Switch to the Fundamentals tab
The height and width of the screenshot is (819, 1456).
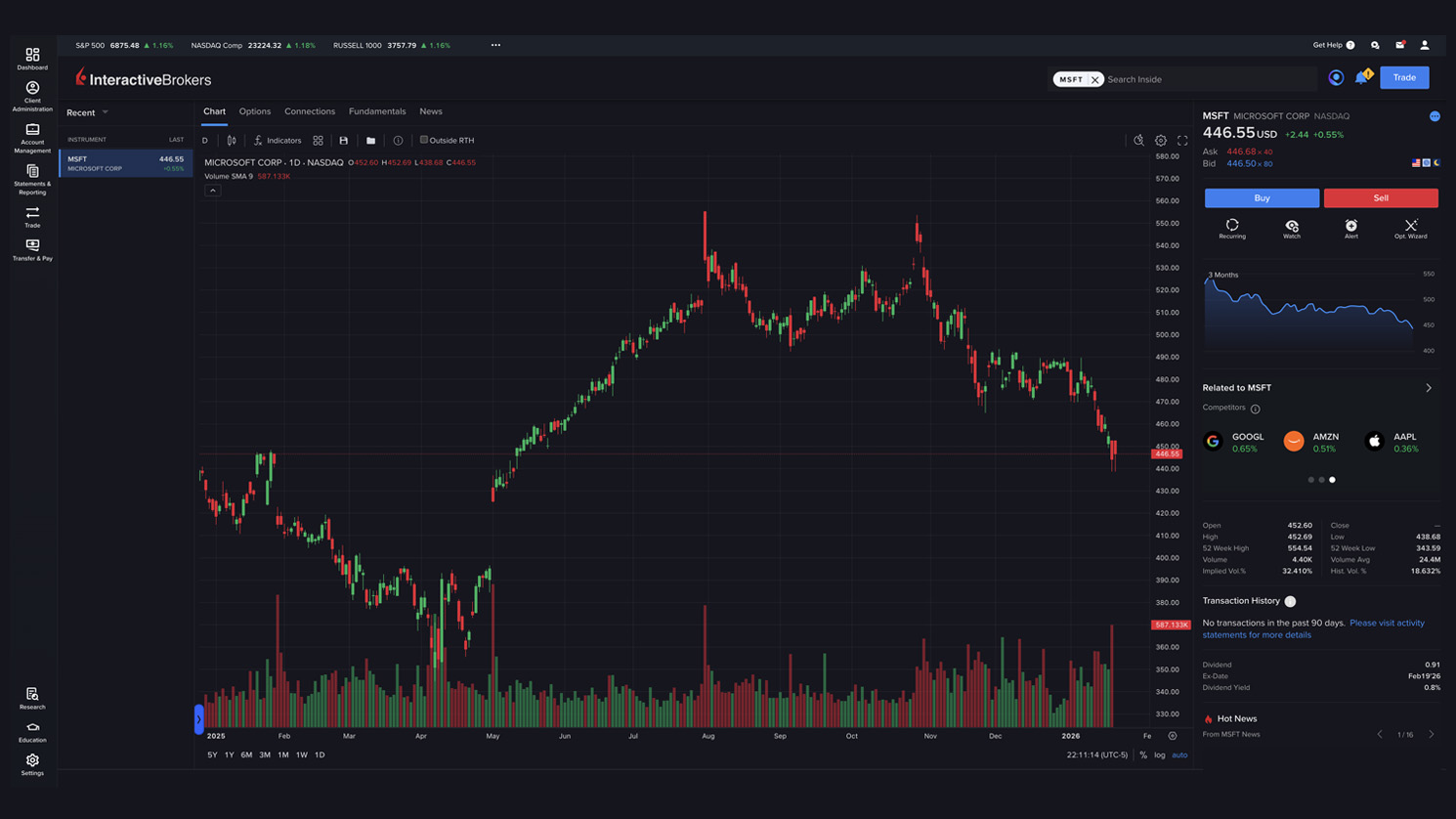coord(377,111)
